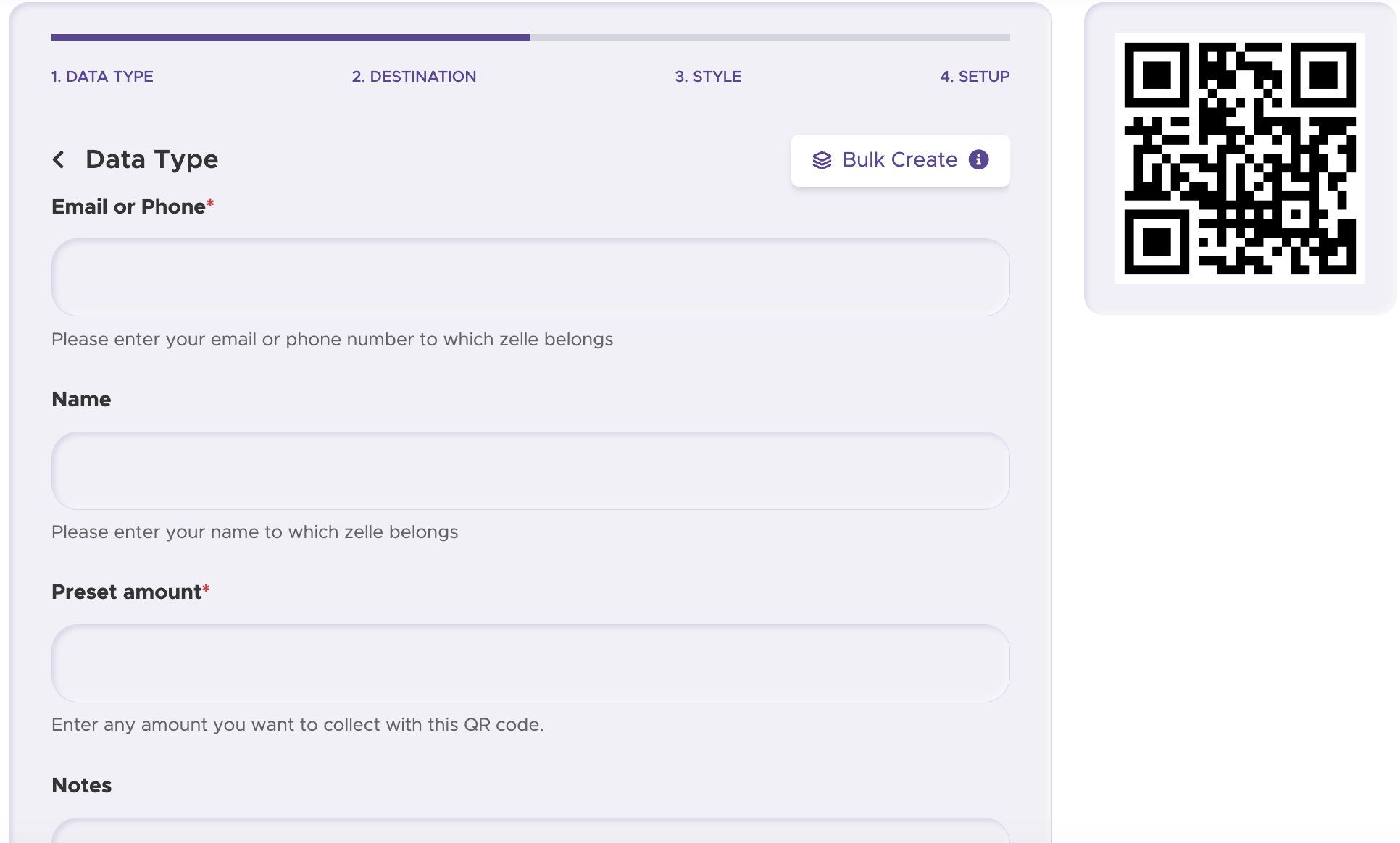Click the Email or Phone label
Image resolution: width=1400 pixels, height=843 pixels.
tap(128, 207)
